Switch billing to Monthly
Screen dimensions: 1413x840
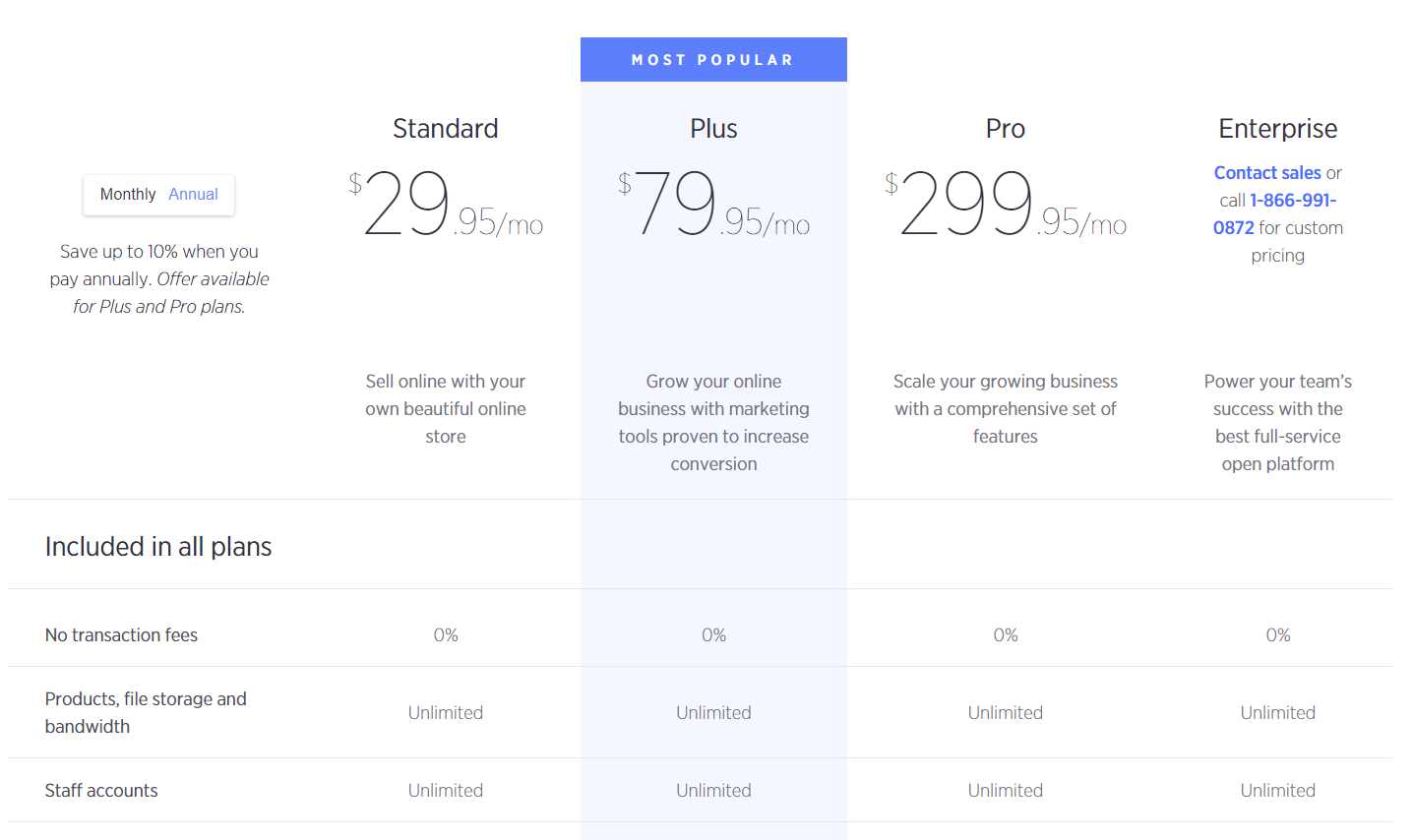(x=128, y=195)
